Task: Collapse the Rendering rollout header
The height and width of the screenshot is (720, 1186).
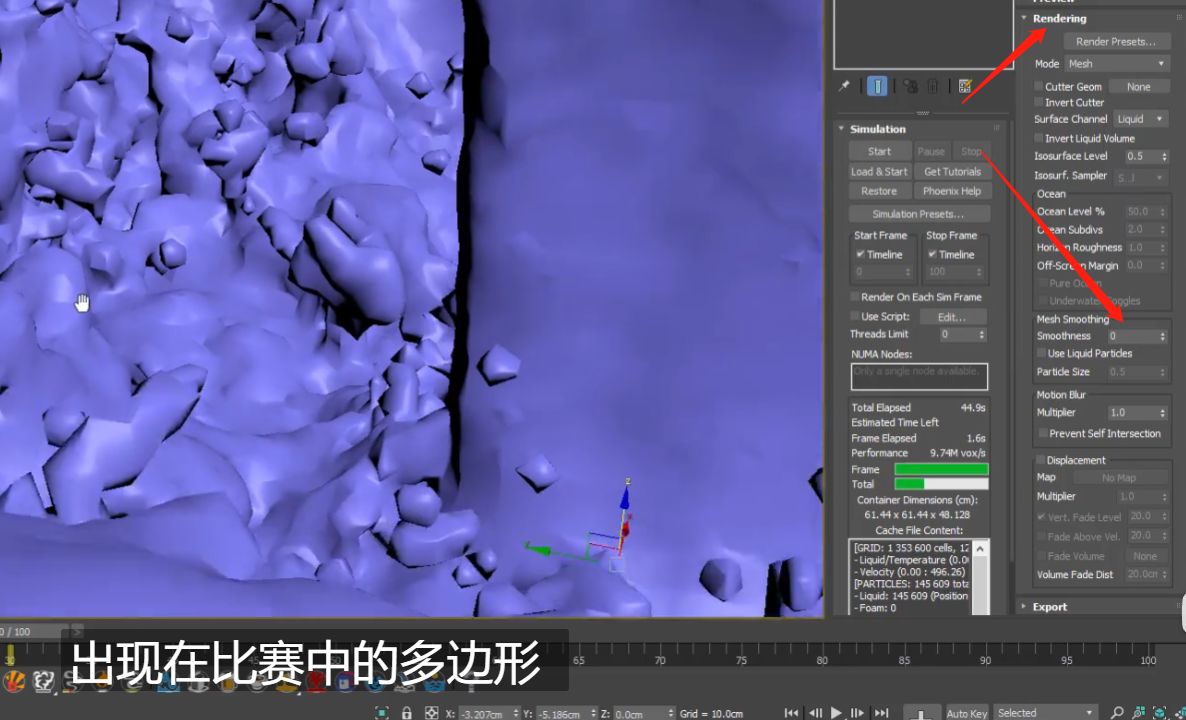Action: pos(1059,18)
